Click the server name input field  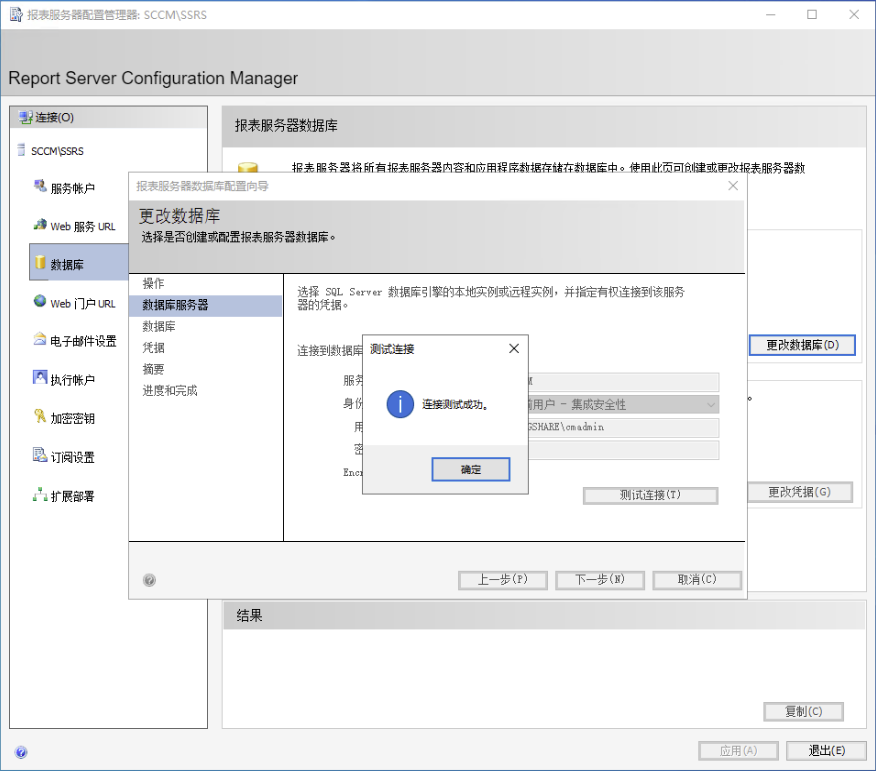[x=623, y=382]
